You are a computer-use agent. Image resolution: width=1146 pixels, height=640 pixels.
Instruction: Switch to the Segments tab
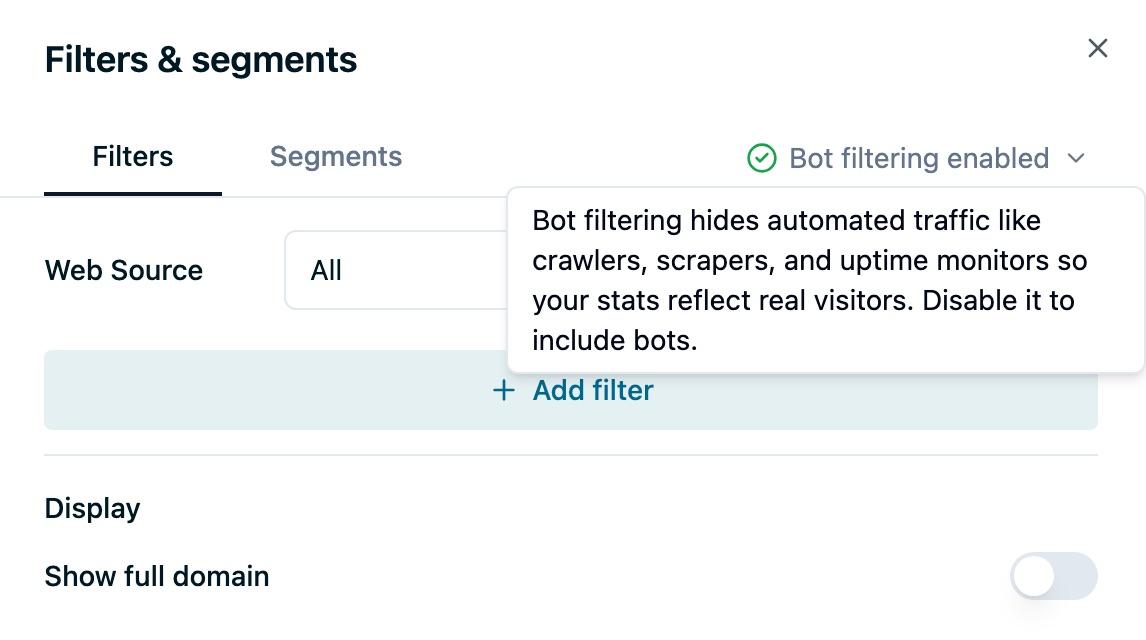pyautogui.click(x=335, y=156)
